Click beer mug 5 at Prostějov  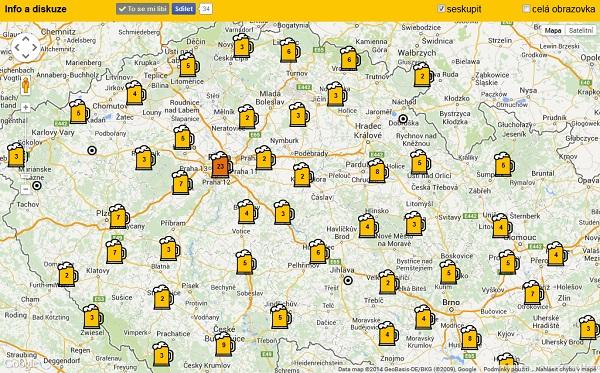pos(509,262)
